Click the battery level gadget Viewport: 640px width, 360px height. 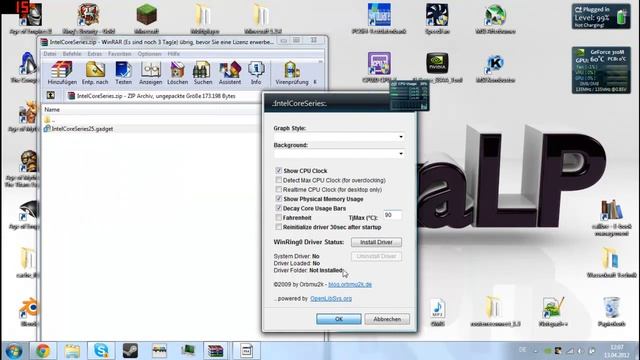[601, 16]
